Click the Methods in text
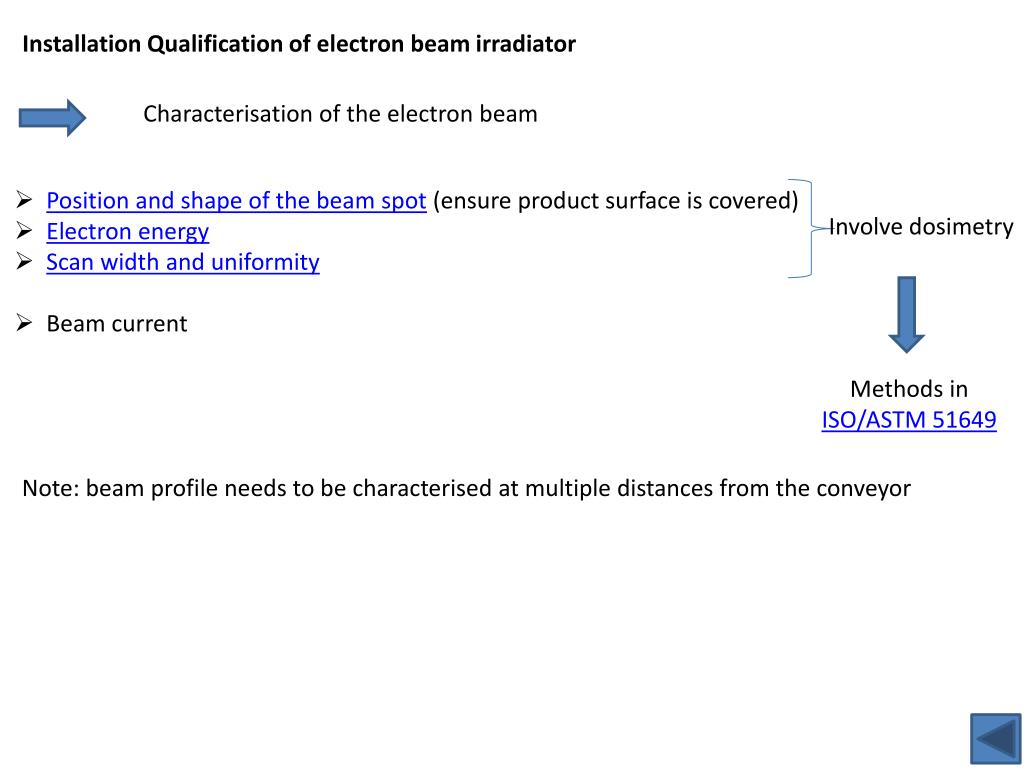The width and height of the screenshot is (1024, 768). click(x=908, y=389)
